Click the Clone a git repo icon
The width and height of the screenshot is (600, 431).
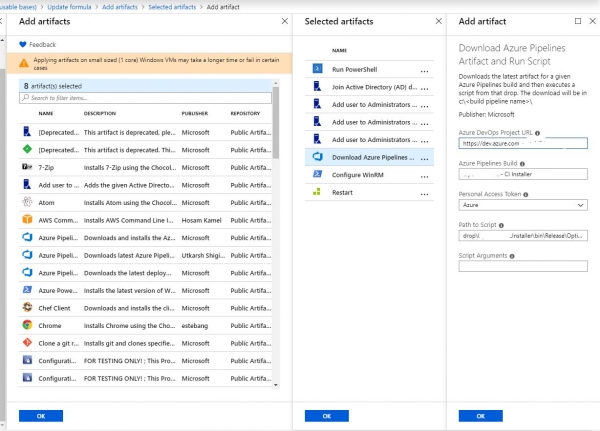(x=26, y=343)
